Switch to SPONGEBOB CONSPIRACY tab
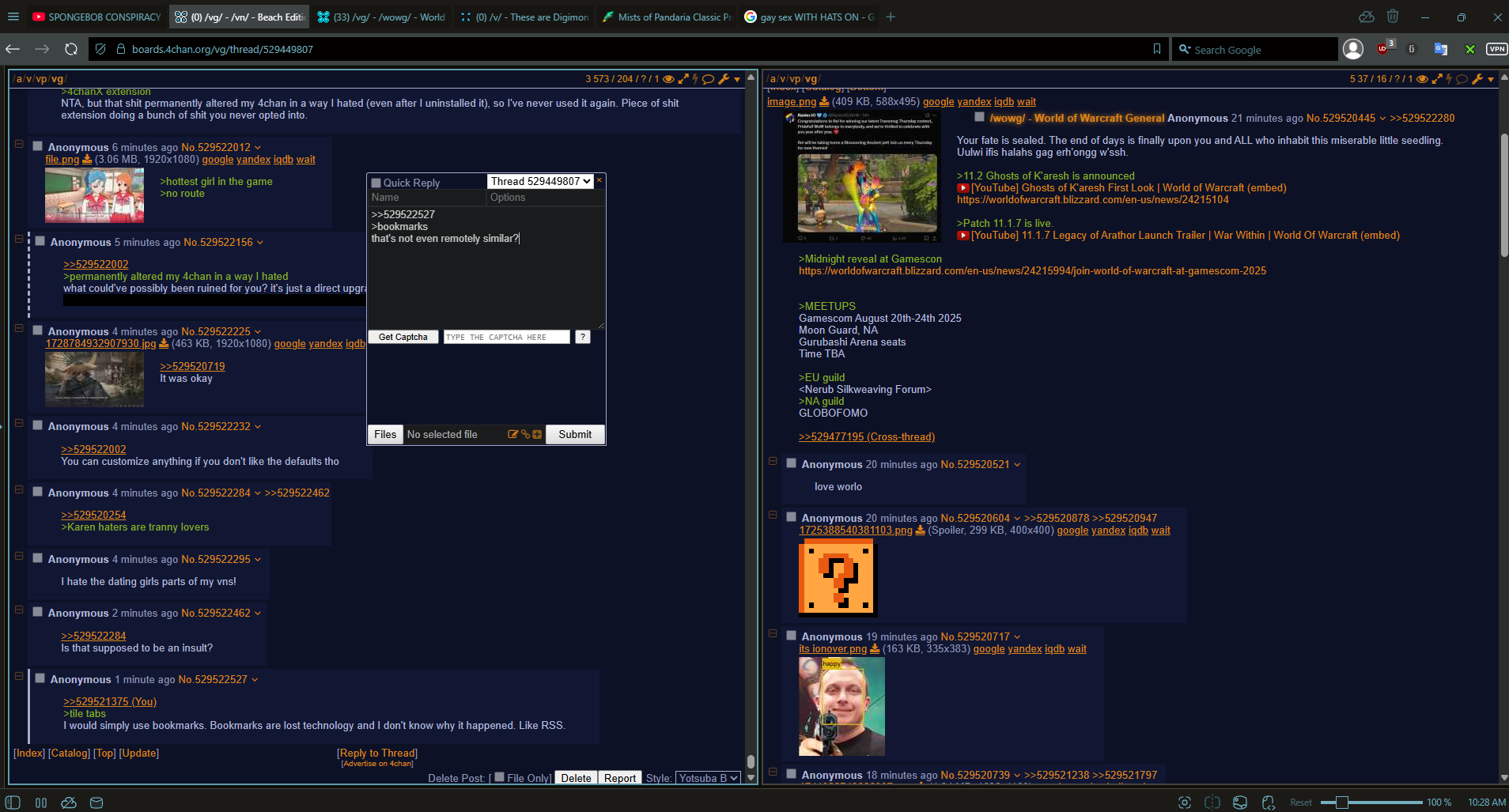 point(96,17)
